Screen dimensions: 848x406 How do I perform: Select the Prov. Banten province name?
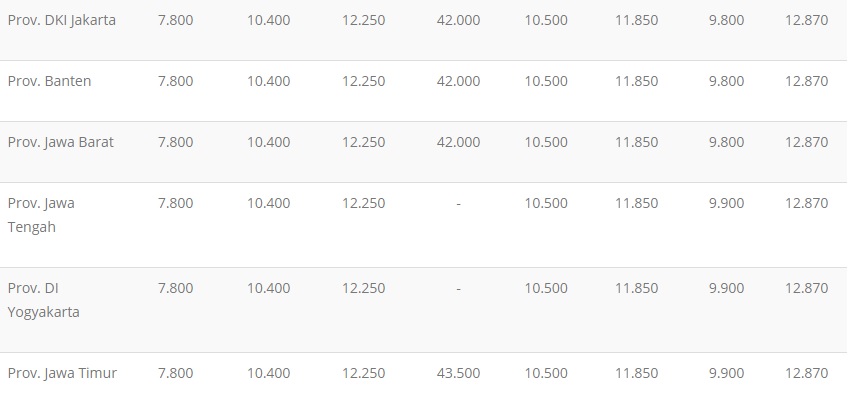pos(49,81)
